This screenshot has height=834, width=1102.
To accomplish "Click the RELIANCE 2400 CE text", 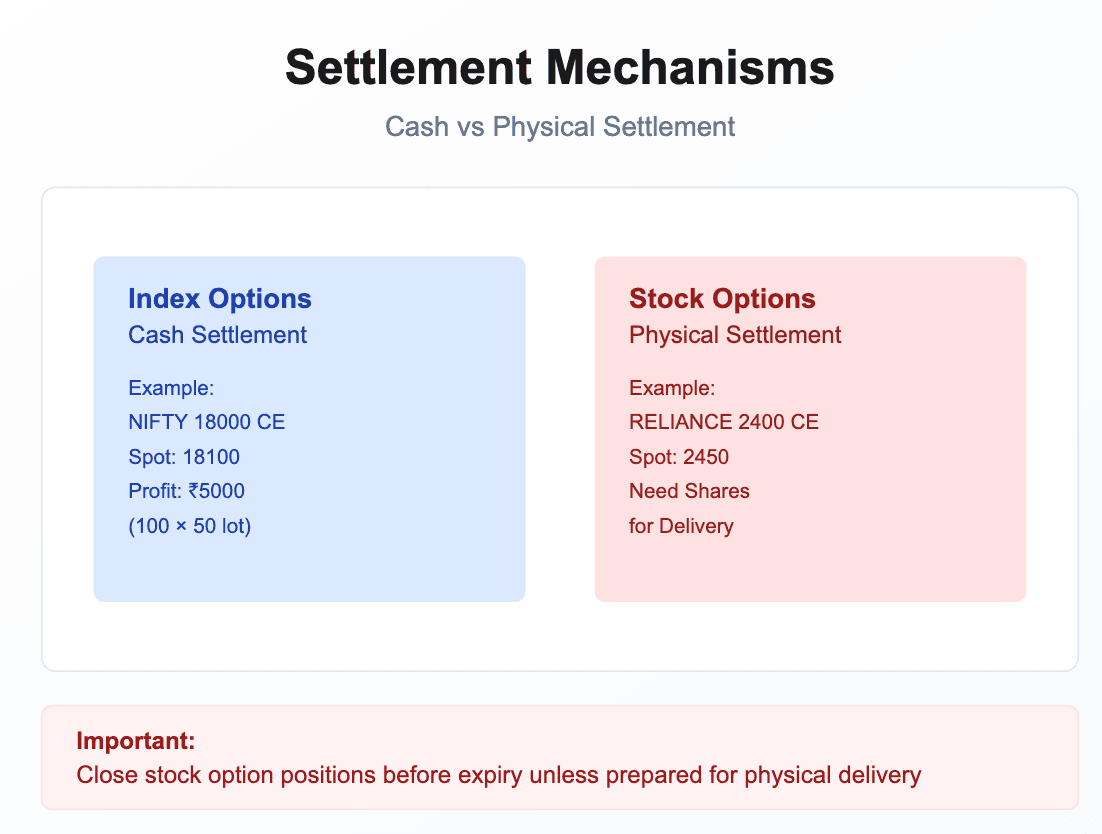I will (724, 422).
